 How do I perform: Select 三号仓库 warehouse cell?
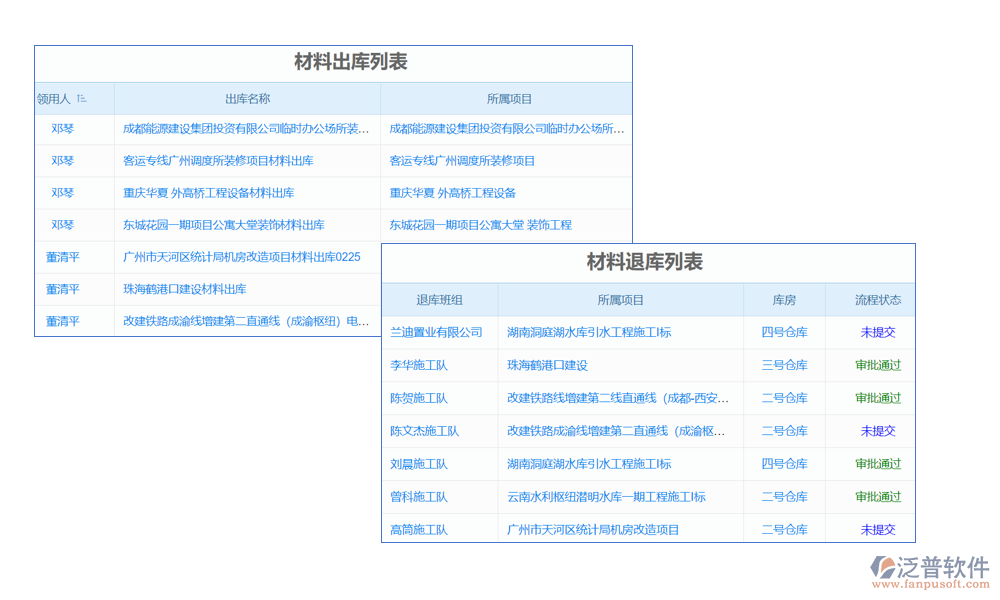coord(784,365)
